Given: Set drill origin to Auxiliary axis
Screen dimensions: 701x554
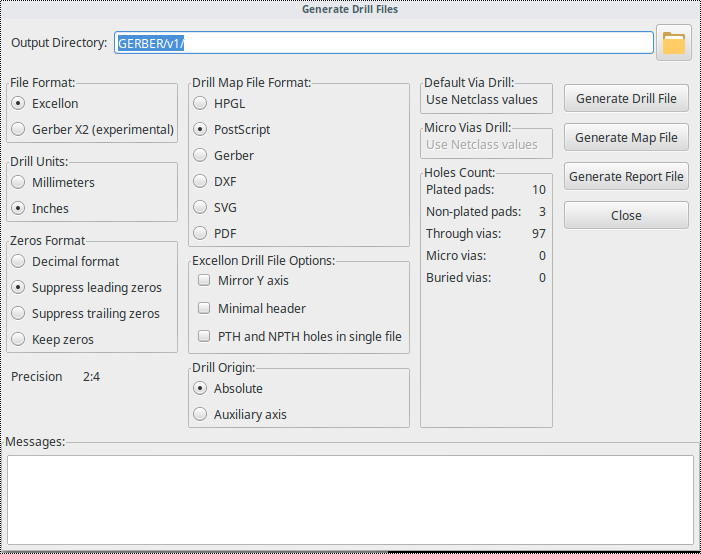Looking at the screenshot, I should click(201, 414).
